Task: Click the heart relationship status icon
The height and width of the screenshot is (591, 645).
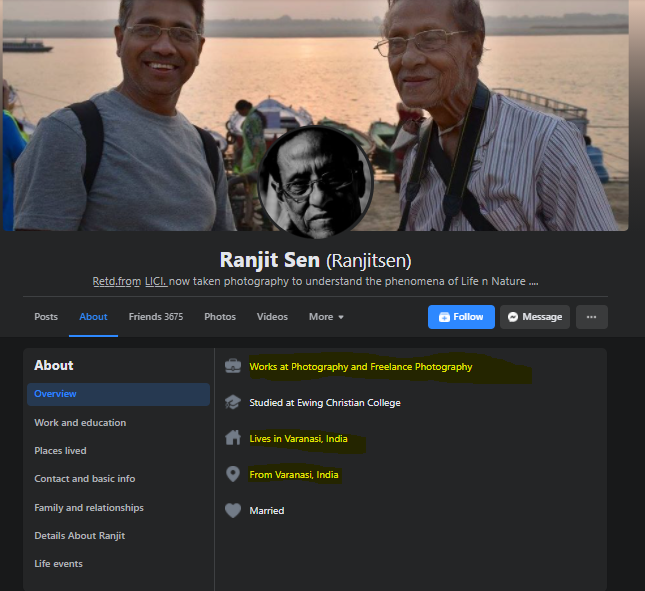Action: (x=233, y=510)
